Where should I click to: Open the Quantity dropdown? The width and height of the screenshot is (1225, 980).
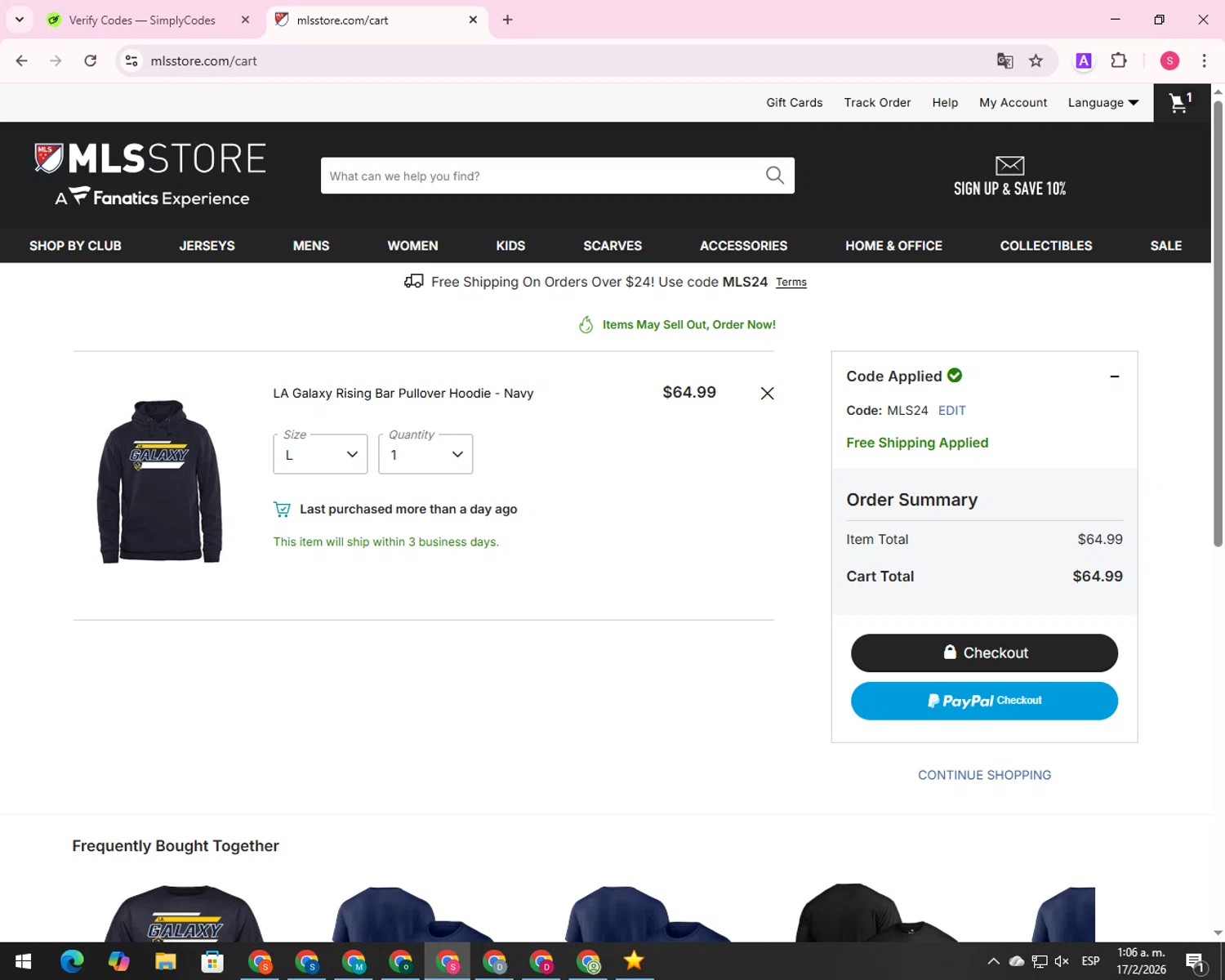click(x=425, y=454)
